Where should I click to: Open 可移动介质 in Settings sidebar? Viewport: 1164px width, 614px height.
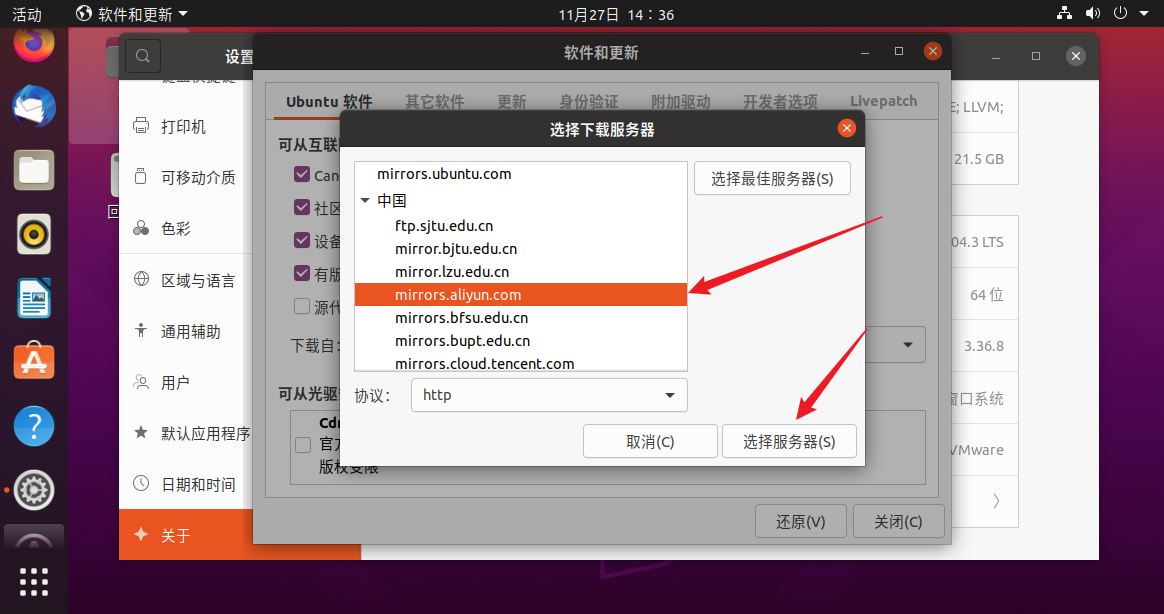click(186, 177)
